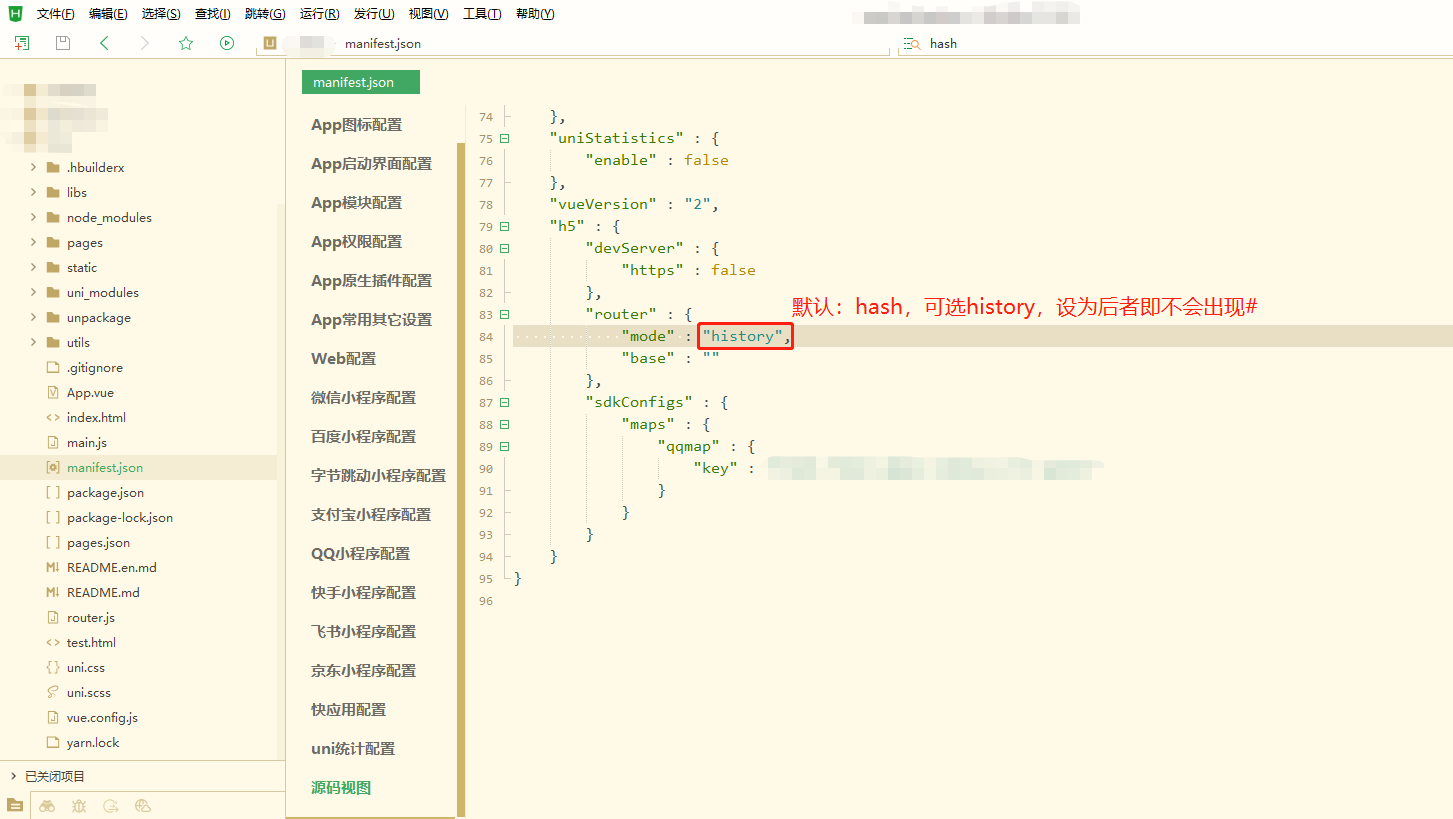Screen dimensions: 1453x819
Task: Expand the 已关闭项目 section
Action: pyautogui.click(x=13, y=776)
